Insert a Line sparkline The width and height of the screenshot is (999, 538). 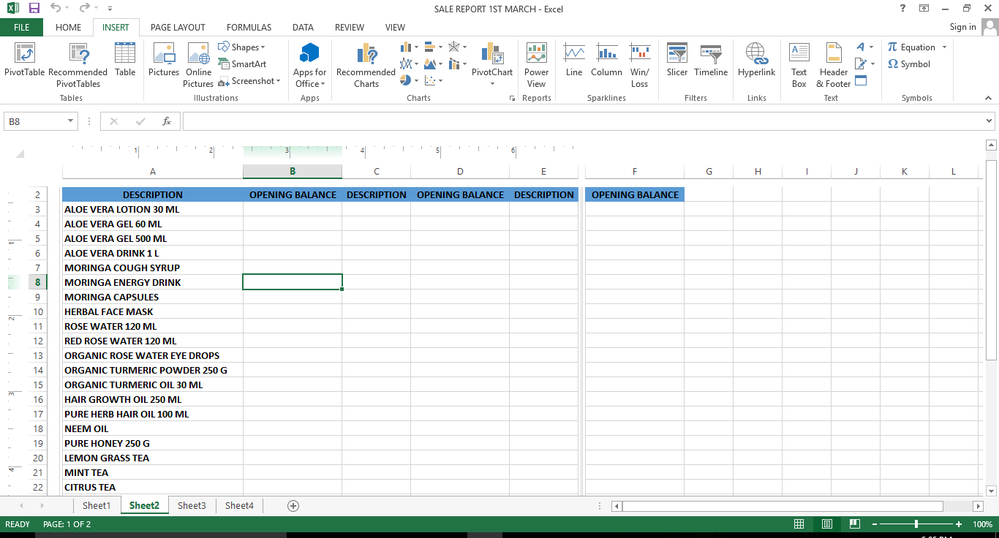574,59
